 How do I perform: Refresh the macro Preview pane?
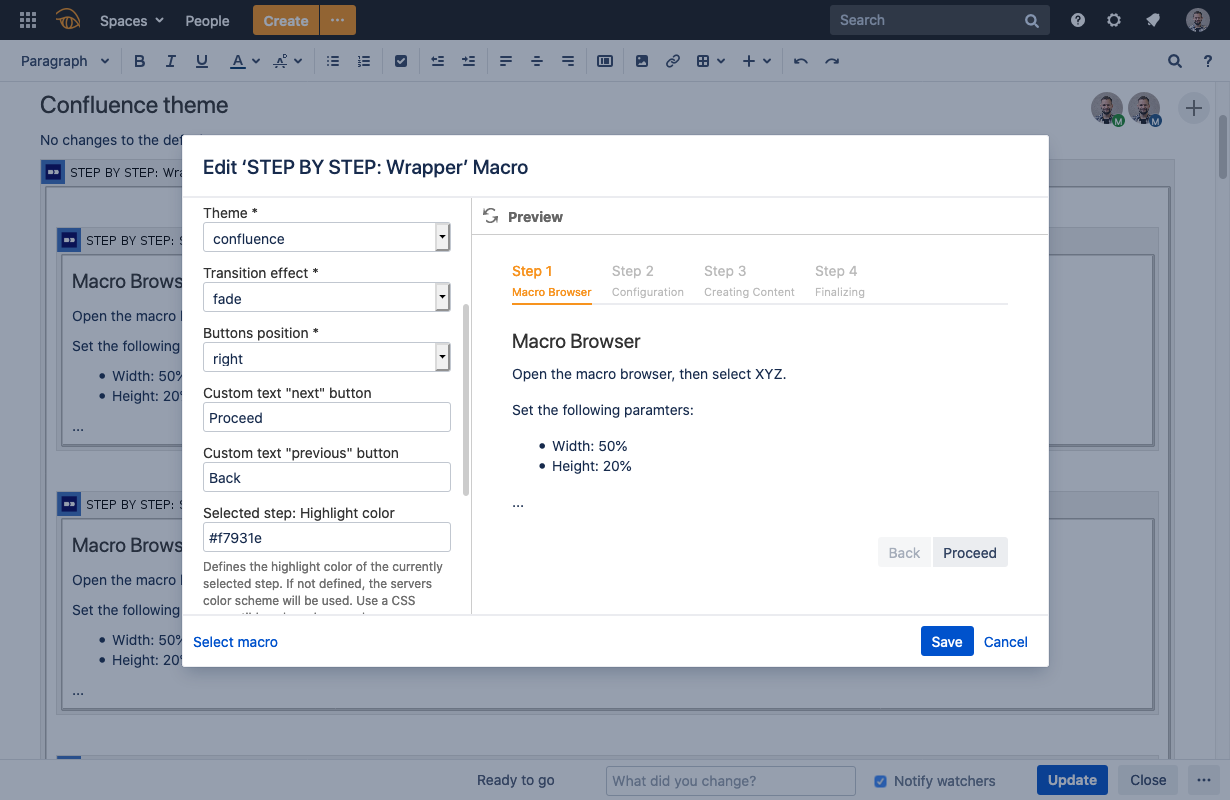coord(490,215)
